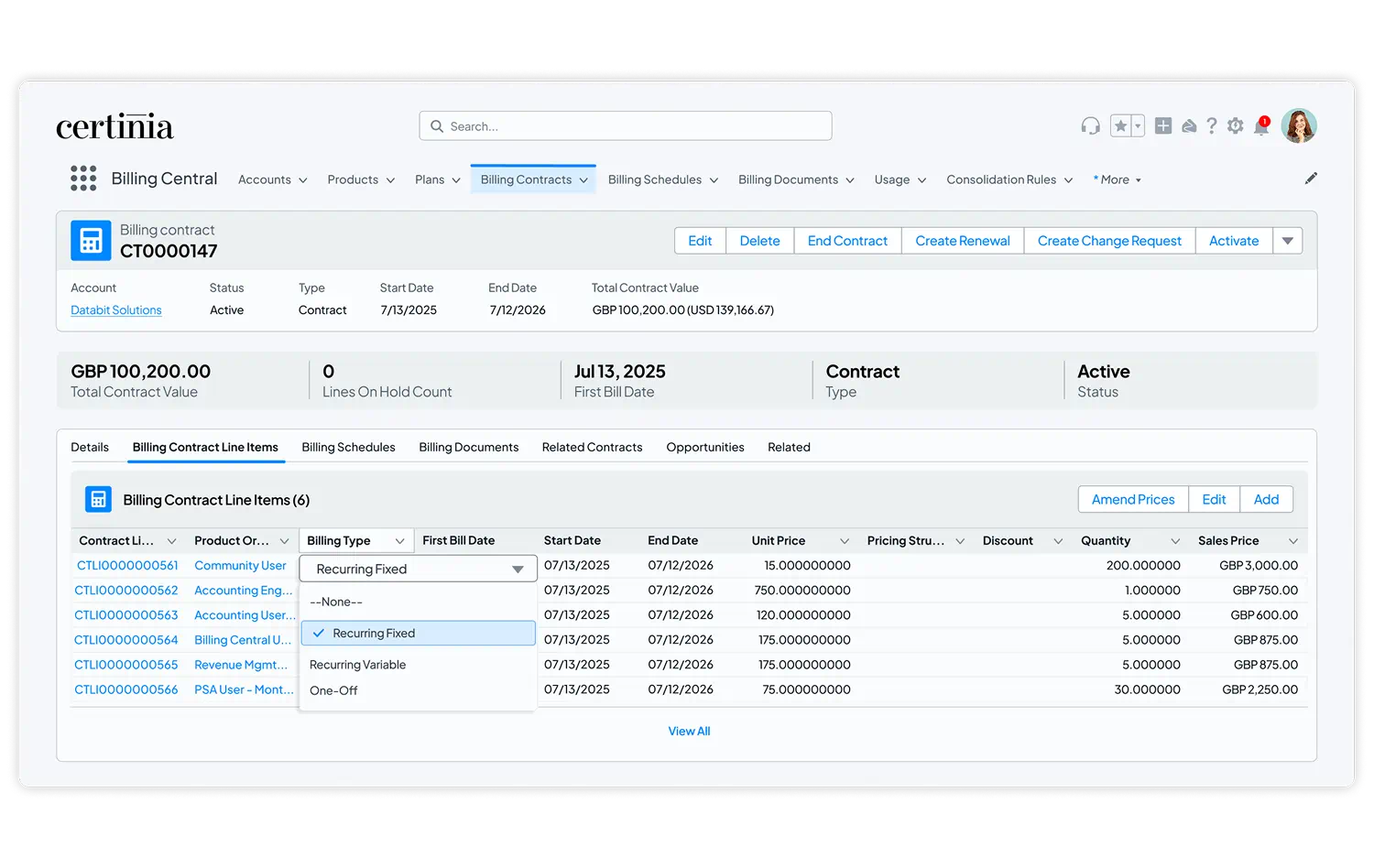1374x868 pixels.
Task: Click the user profile avatar photo
Action: (1299, 125)
